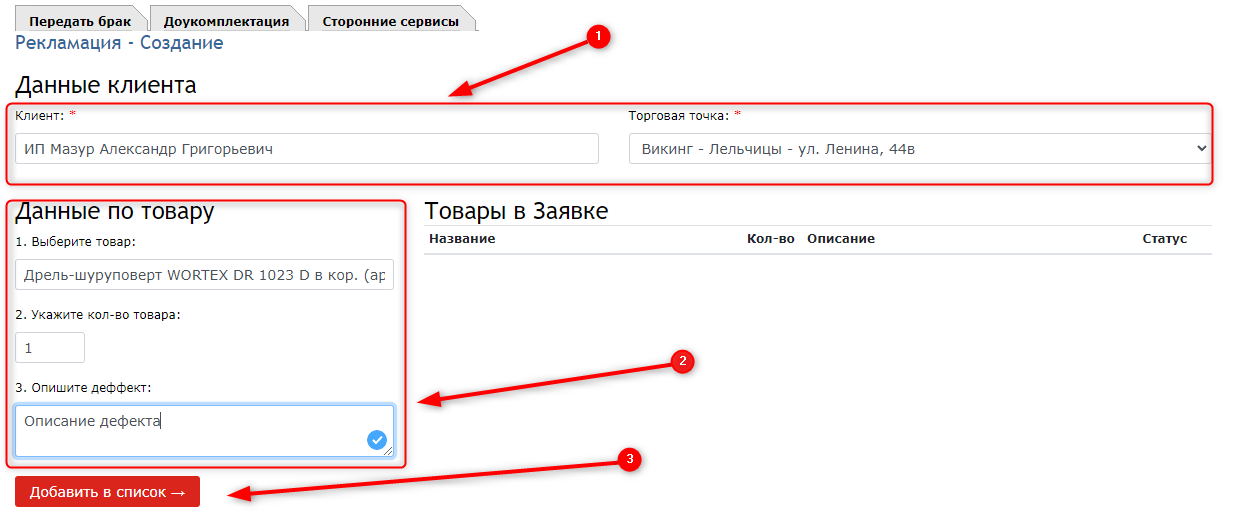1255x519 pixels.
Task: Click the Товары в Заявке heading
Action: coord(516,211)
